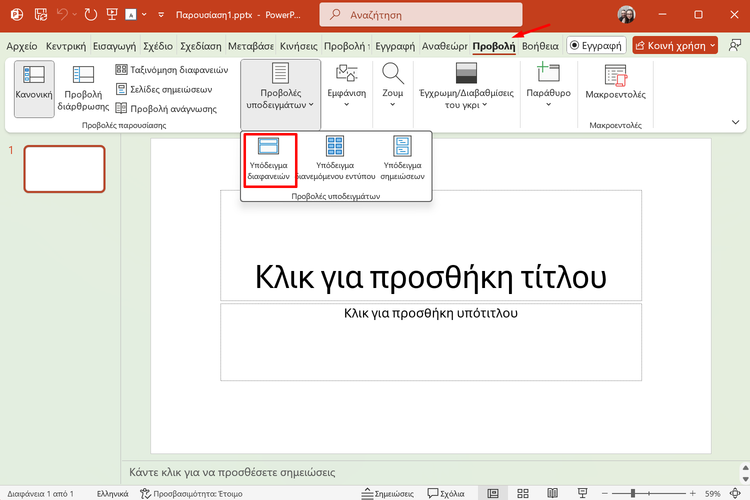Select slide 1 thumbnail in left panel
The image size is (750, 500).
coord(64,169)
